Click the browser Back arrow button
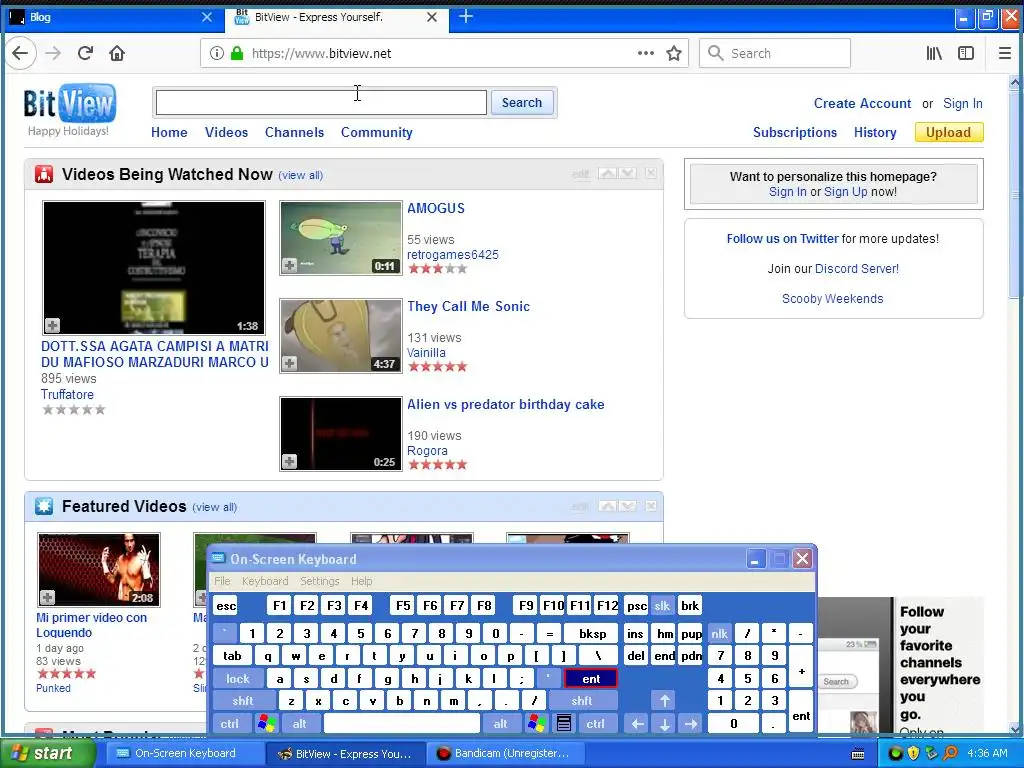Viewport: 1024px width, 768px height. coord(20,54)
